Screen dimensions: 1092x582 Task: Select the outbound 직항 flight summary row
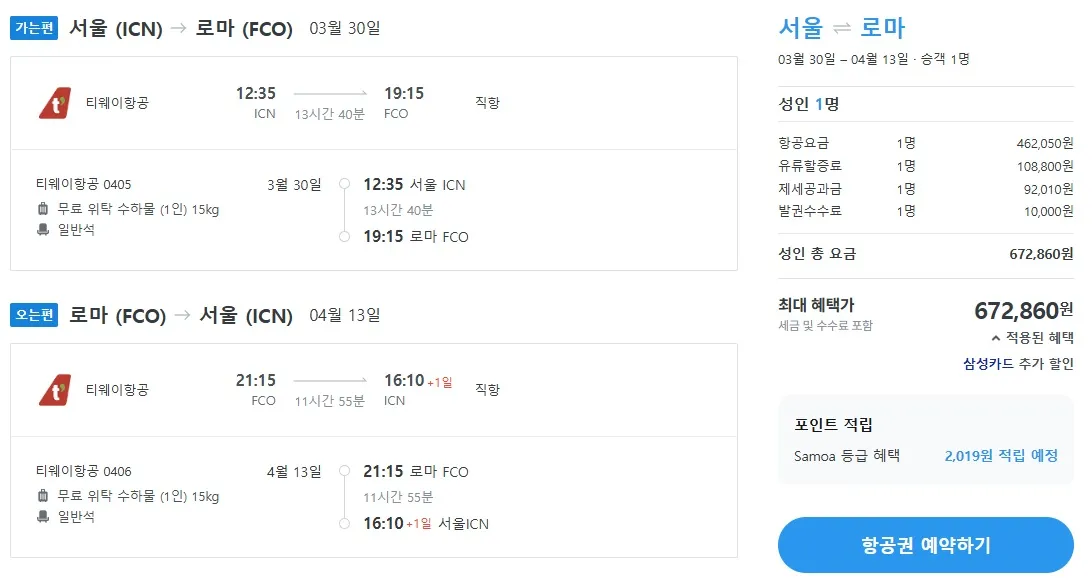point(400,103)
